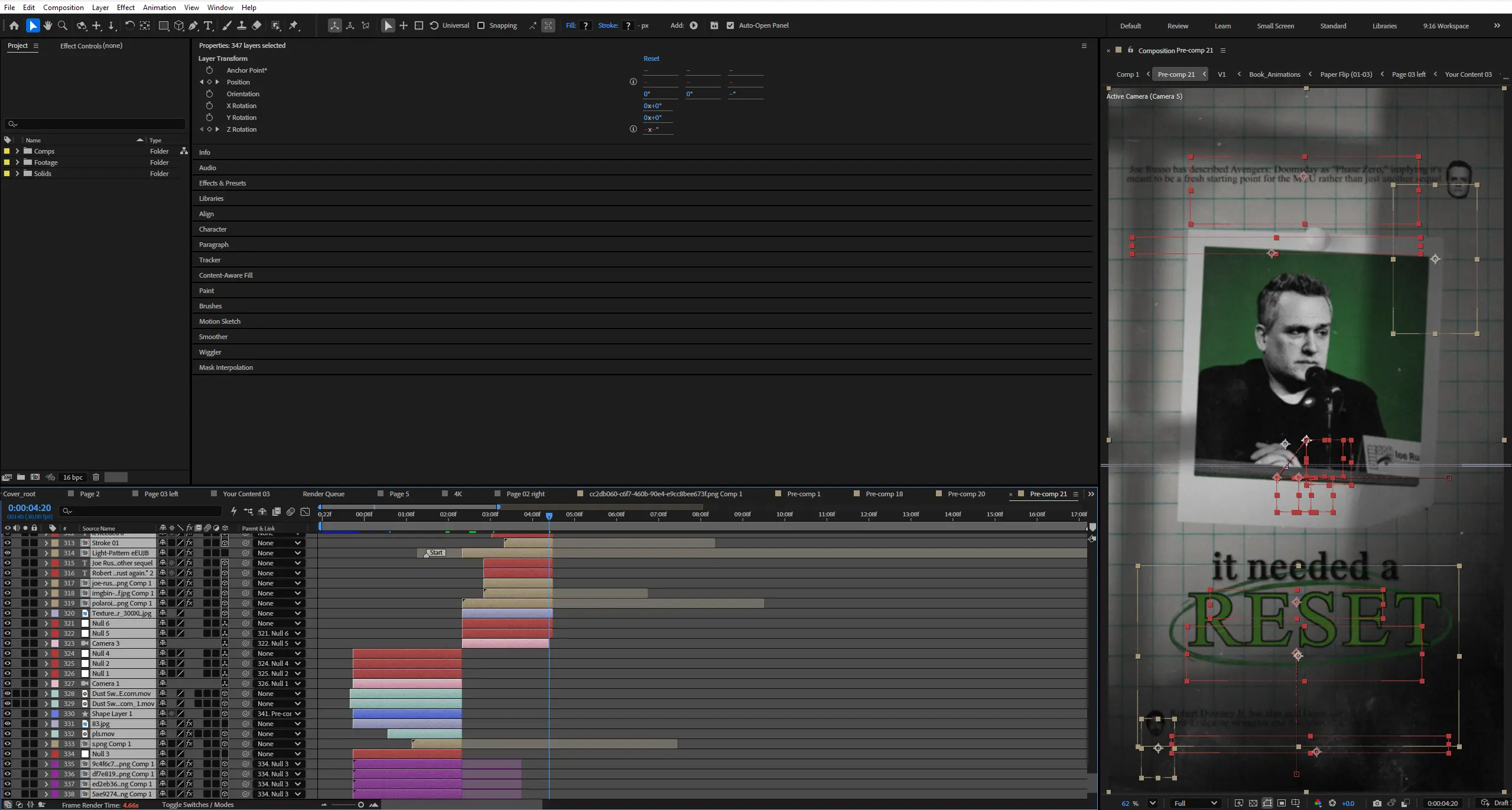Toggle the Auto-Open Panel checkbox

pyautogui.click(x=730, y=25)
